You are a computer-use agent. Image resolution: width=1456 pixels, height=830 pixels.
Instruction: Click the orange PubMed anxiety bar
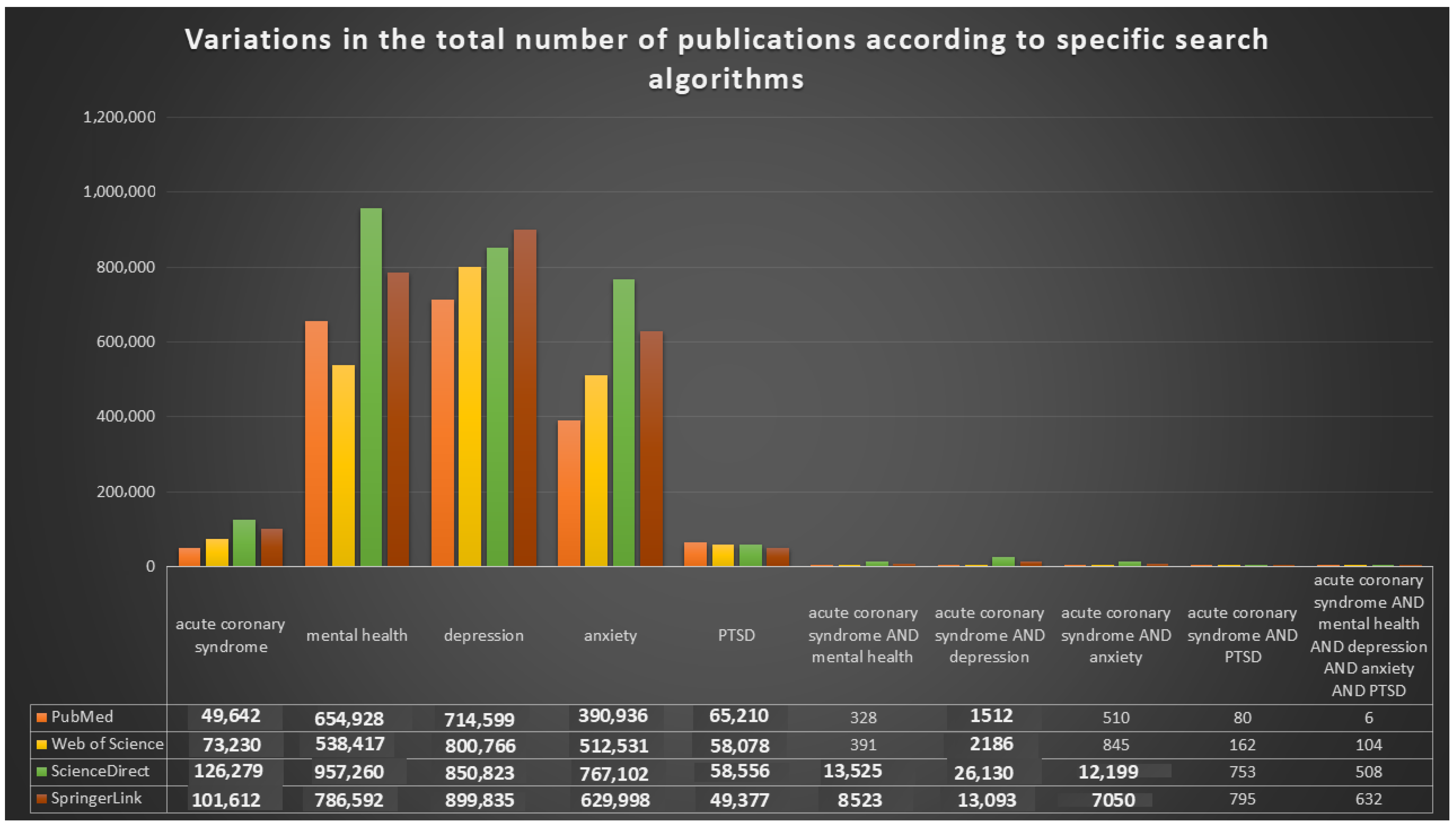tap(568, 493)
